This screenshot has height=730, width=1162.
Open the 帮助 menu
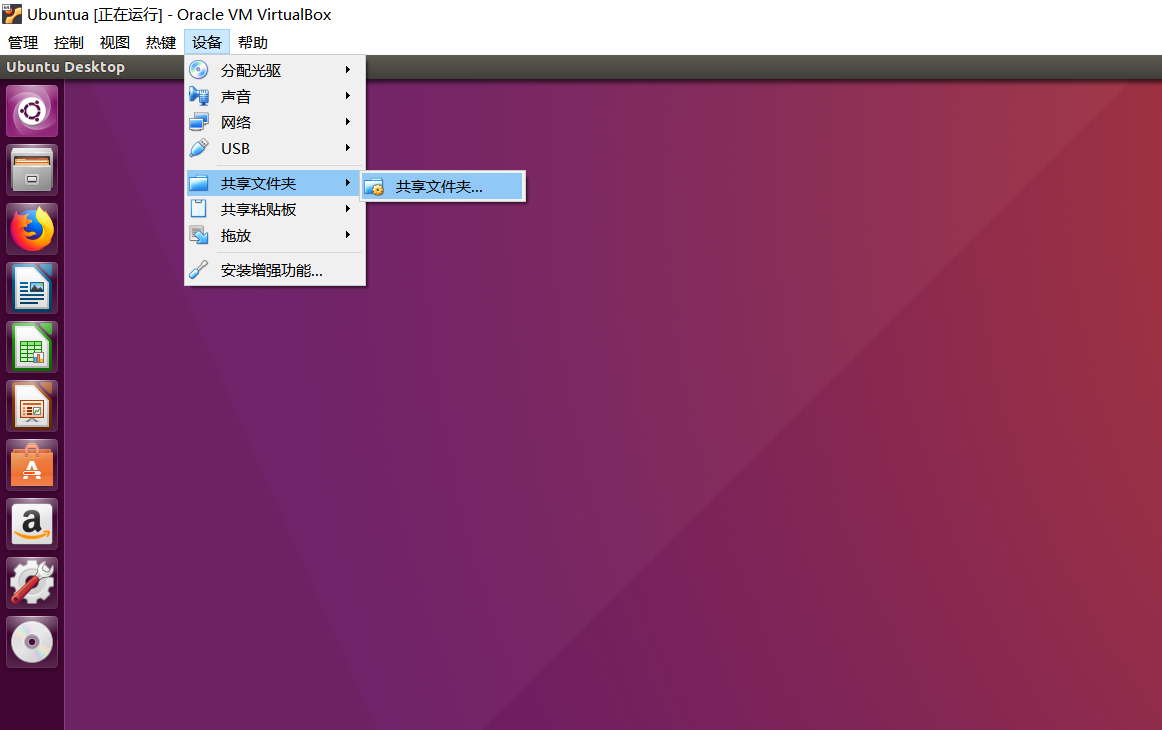[253, 42]
